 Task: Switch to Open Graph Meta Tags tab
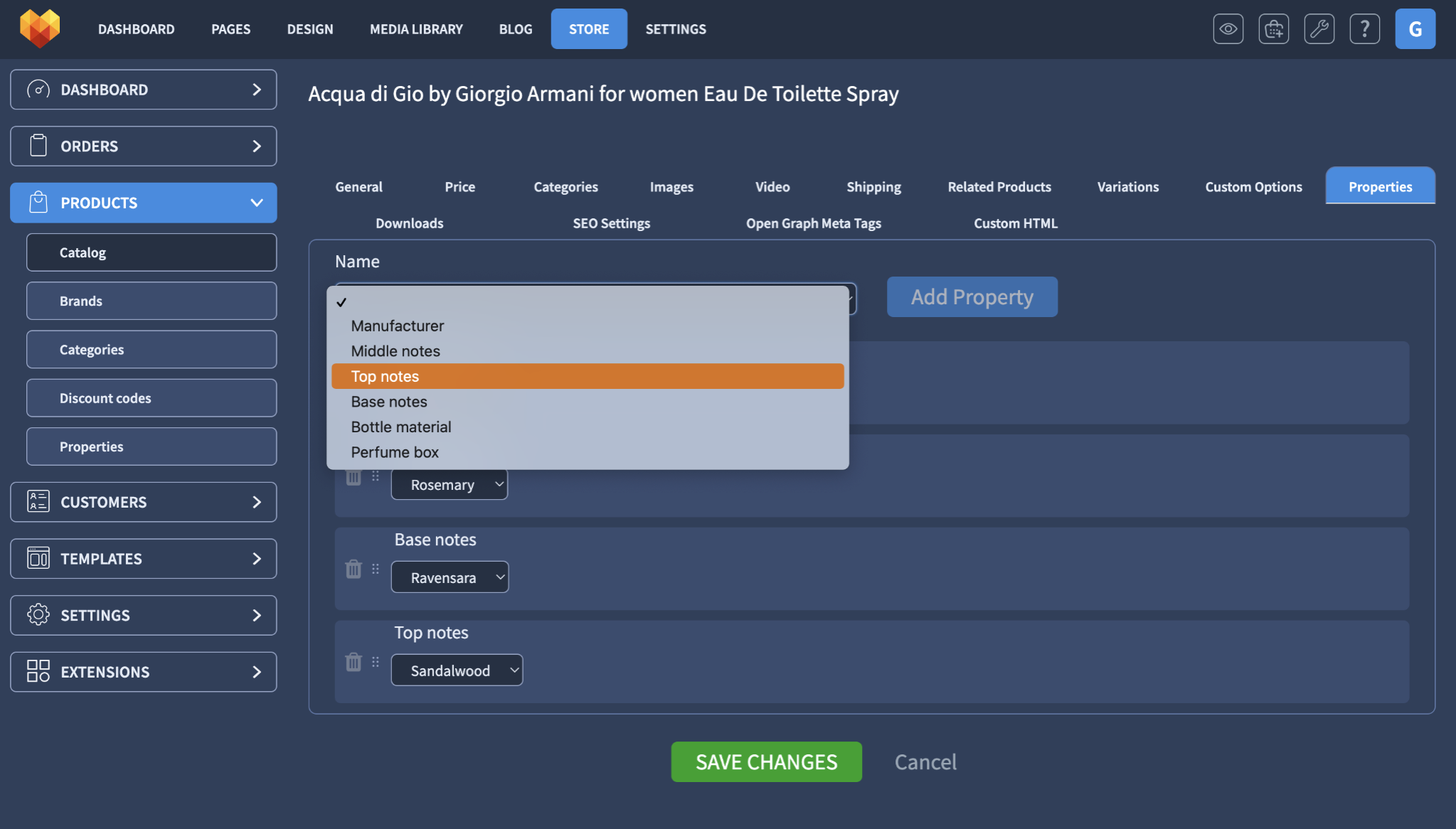813,223
